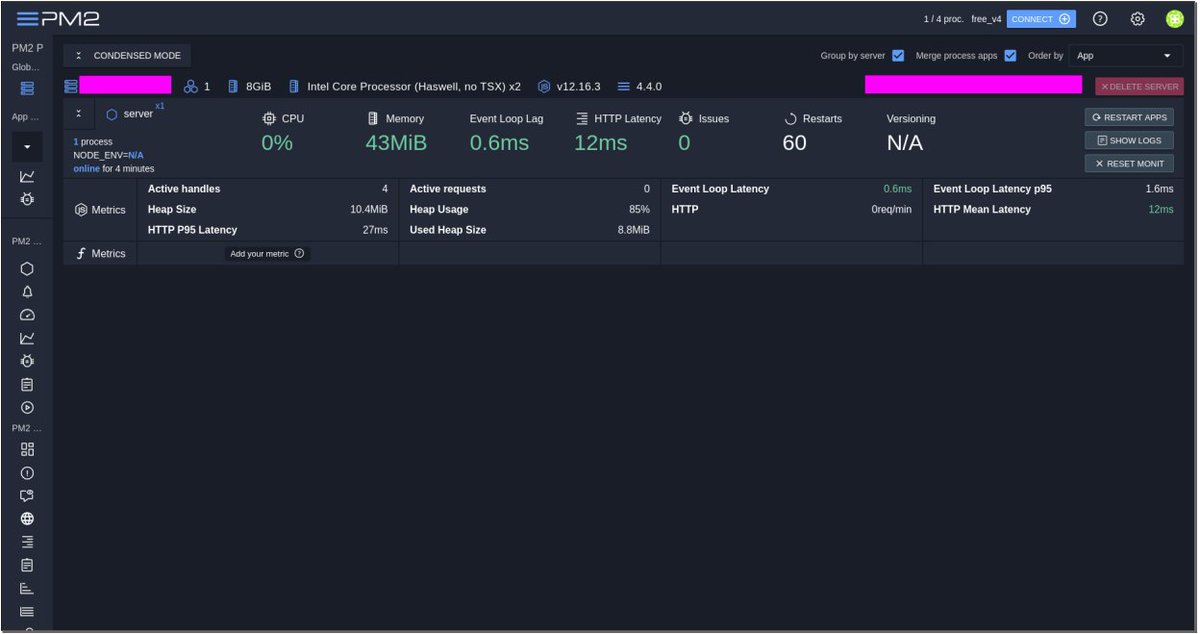
Task: Open the globe icon in the sidebar
Action: (x=27, y=519)
